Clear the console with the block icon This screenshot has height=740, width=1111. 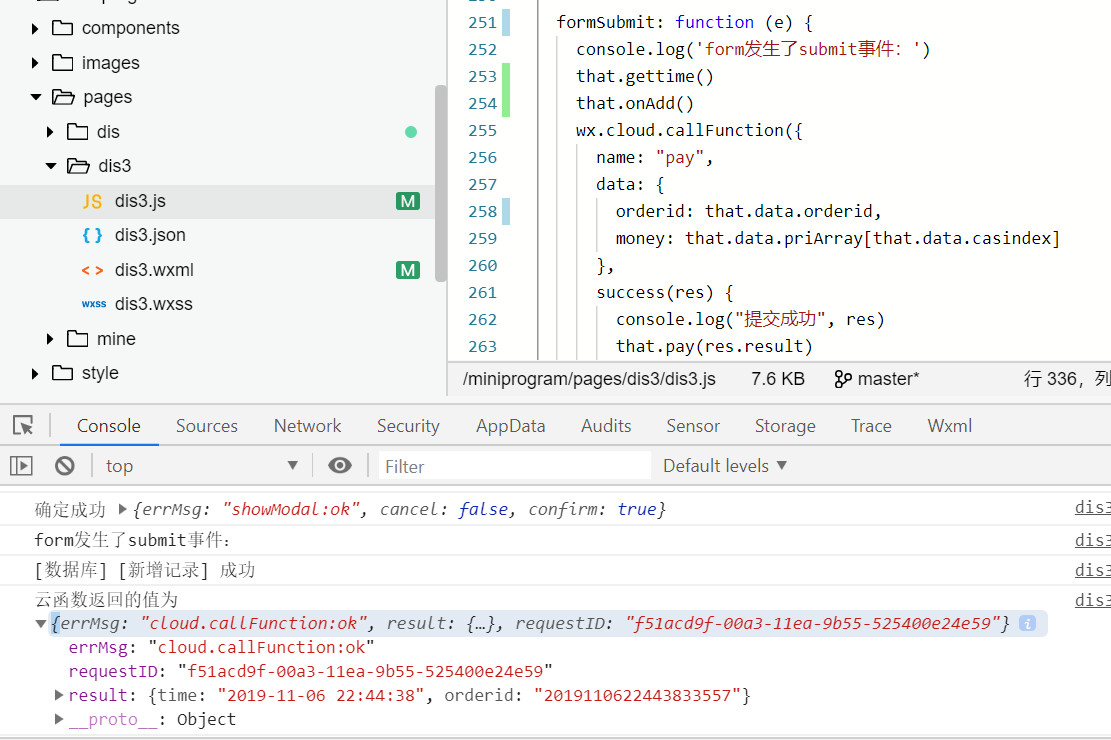pyautogui.click(x=64, y=466)
